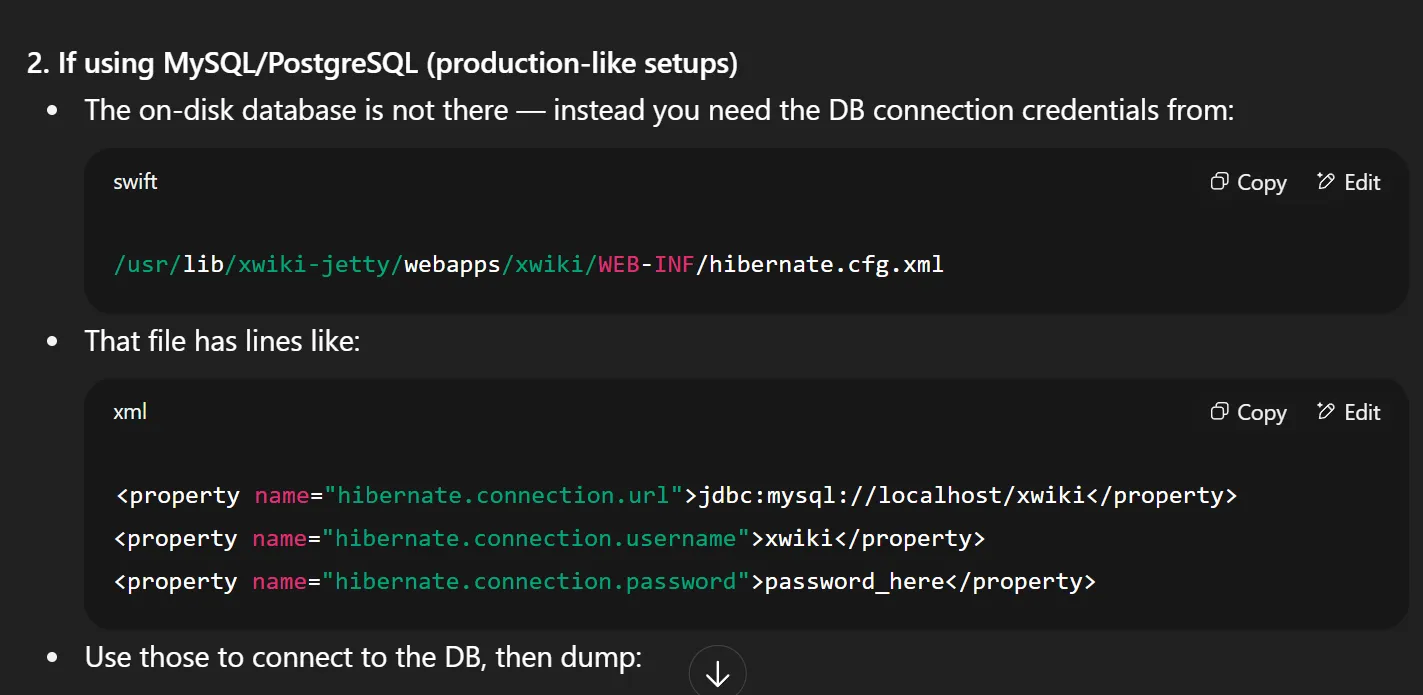This screenshot has height=695, width=1423.
Task: Click "xwiki-jetty" in the file path
Action: pos(319,265)
